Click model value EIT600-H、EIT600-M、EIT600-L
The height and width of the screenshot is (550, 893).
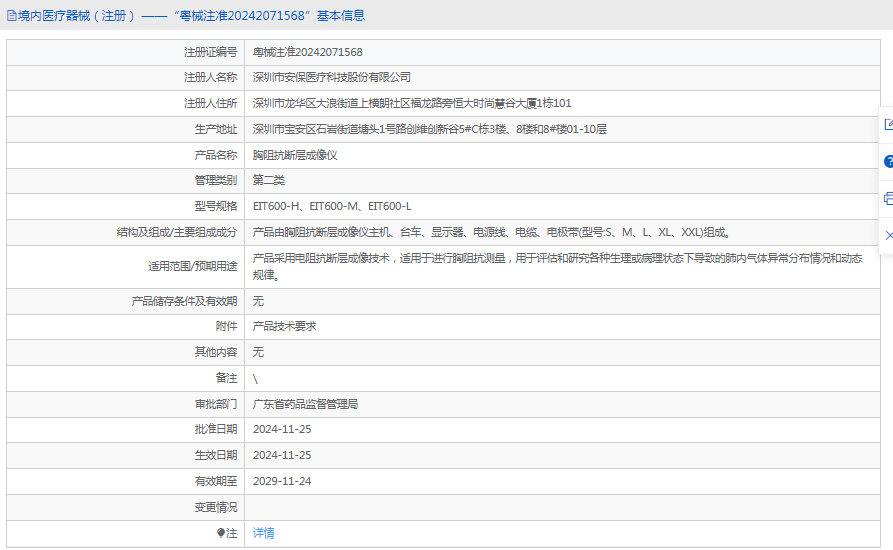332,206
